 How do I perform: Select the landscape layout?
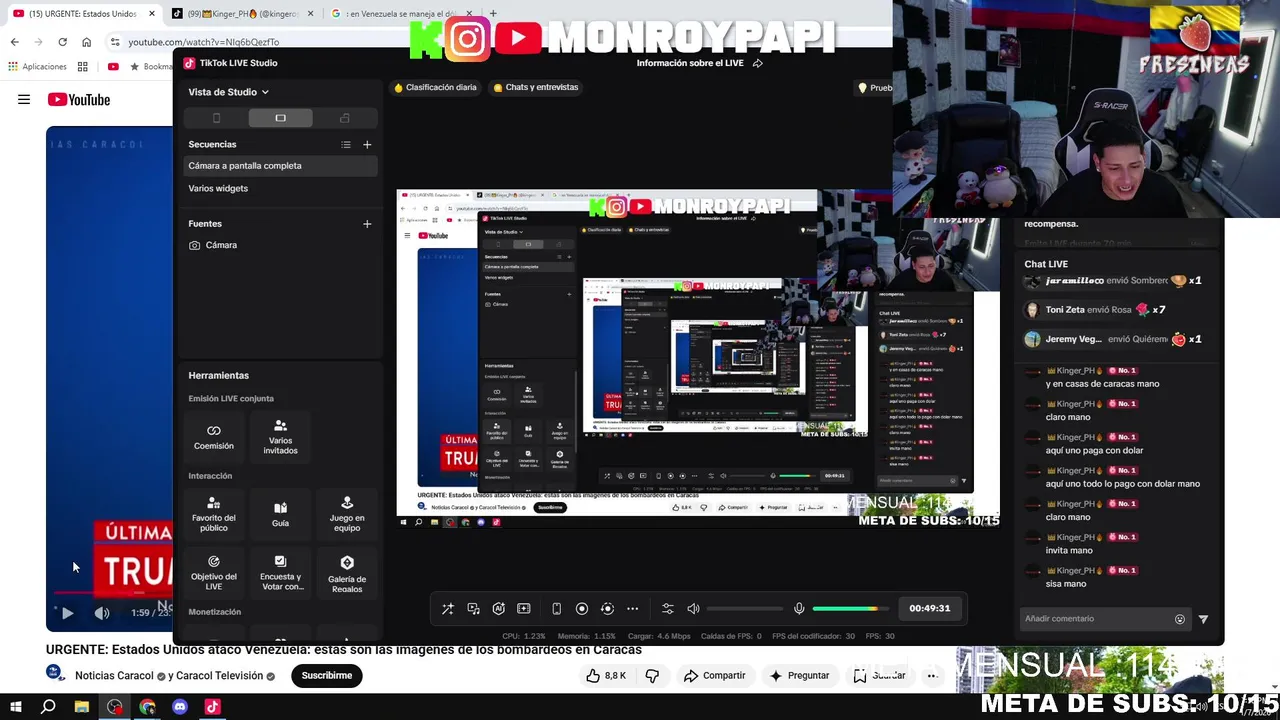(280, 118)
